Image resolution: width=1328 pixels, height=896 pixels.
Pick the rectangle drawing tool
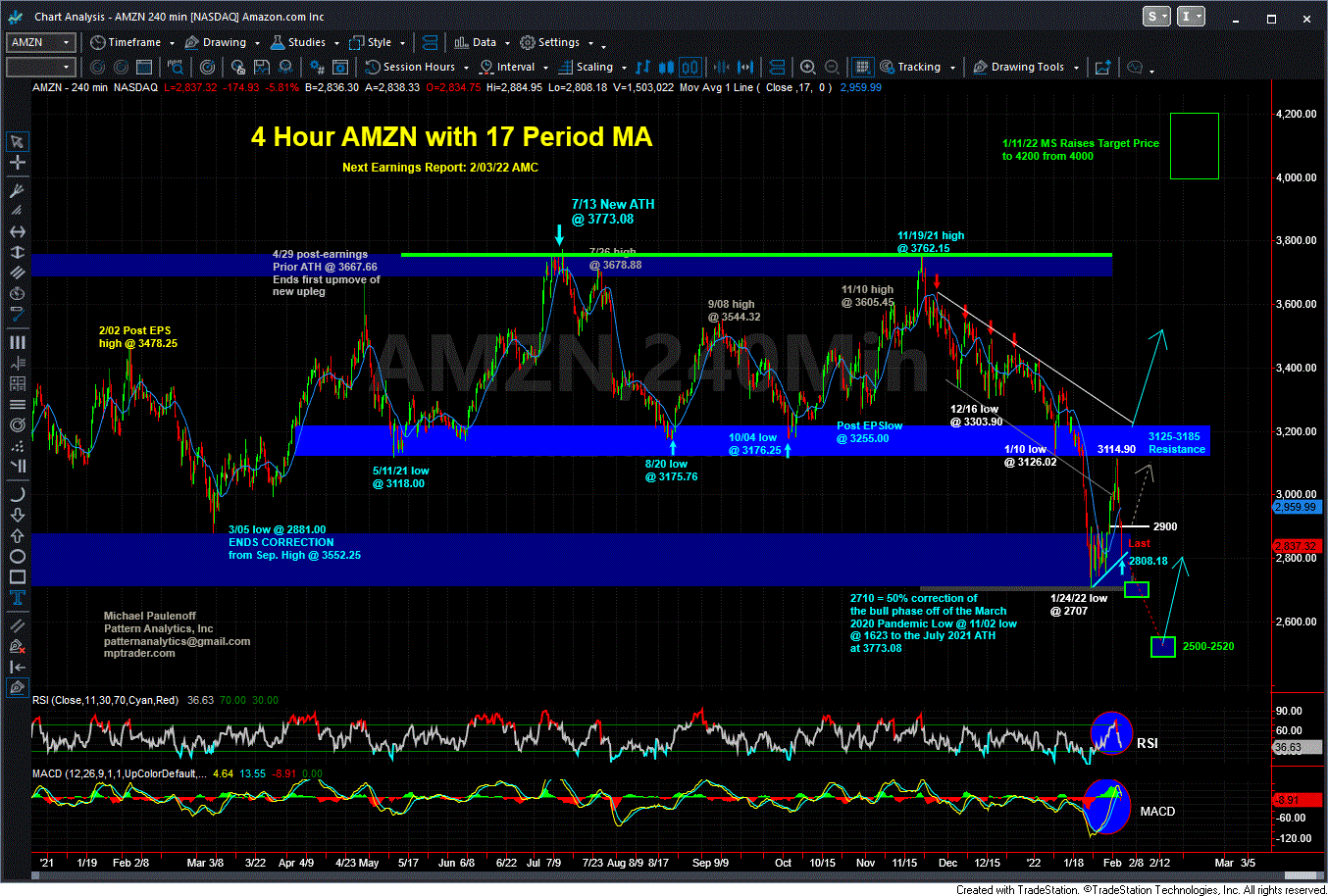coord(17,576)
